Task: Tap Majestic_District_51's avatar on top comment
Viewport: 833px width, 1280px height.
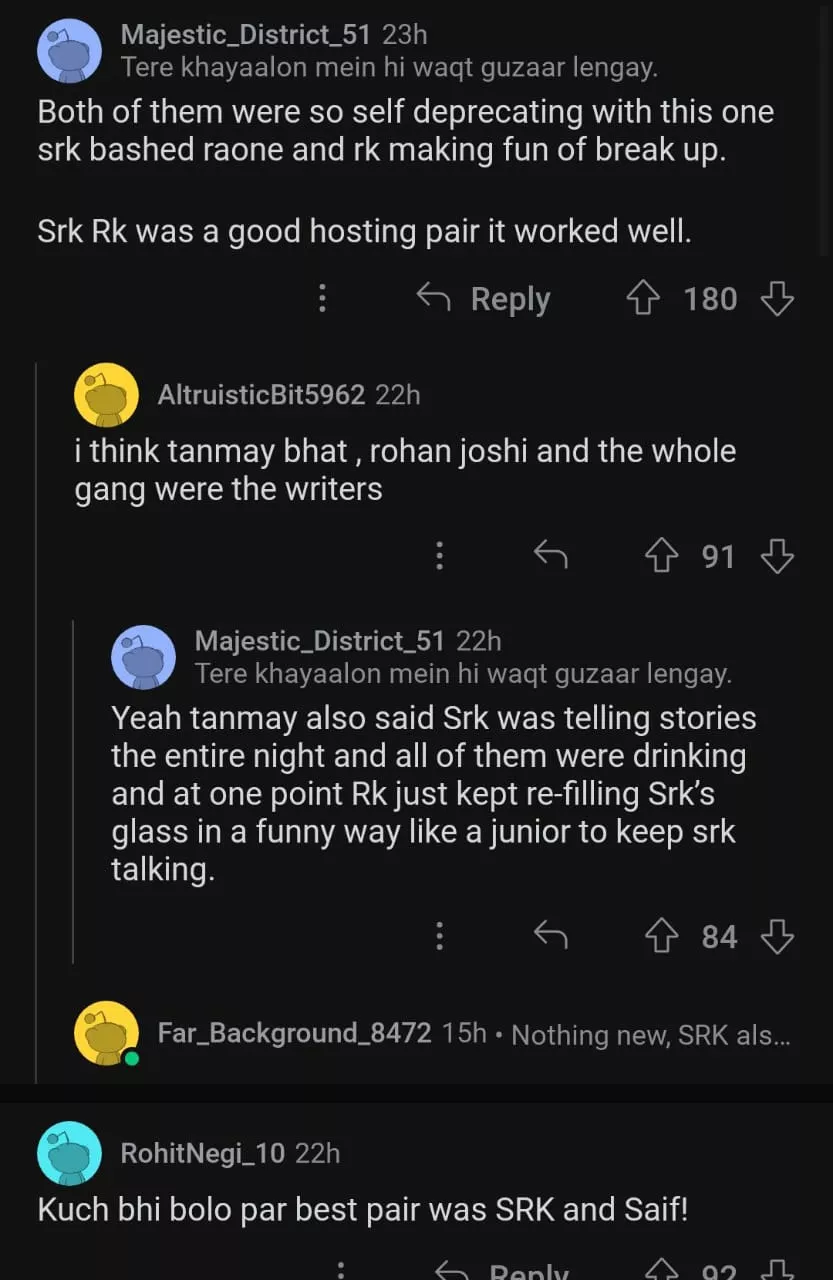Action: [69, 51]
